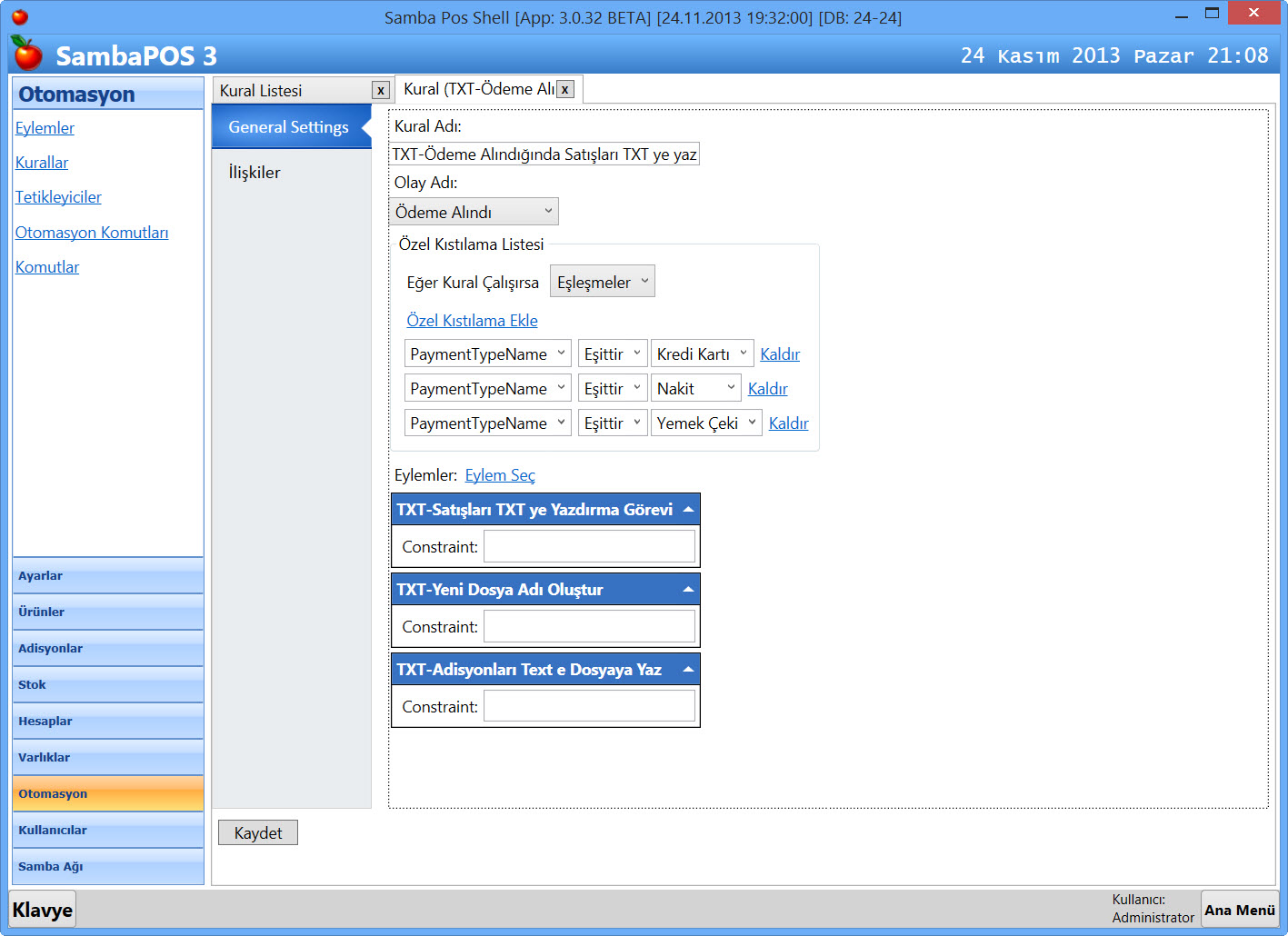Open the Yemek Çeki value dropdown
This screenshot has width=1288, height=936.
[706, 423]
